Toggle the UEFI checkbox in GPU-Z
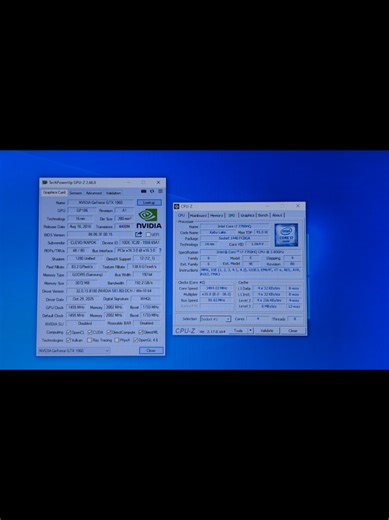This screenshot has width=389, height=520. [149, 235]
